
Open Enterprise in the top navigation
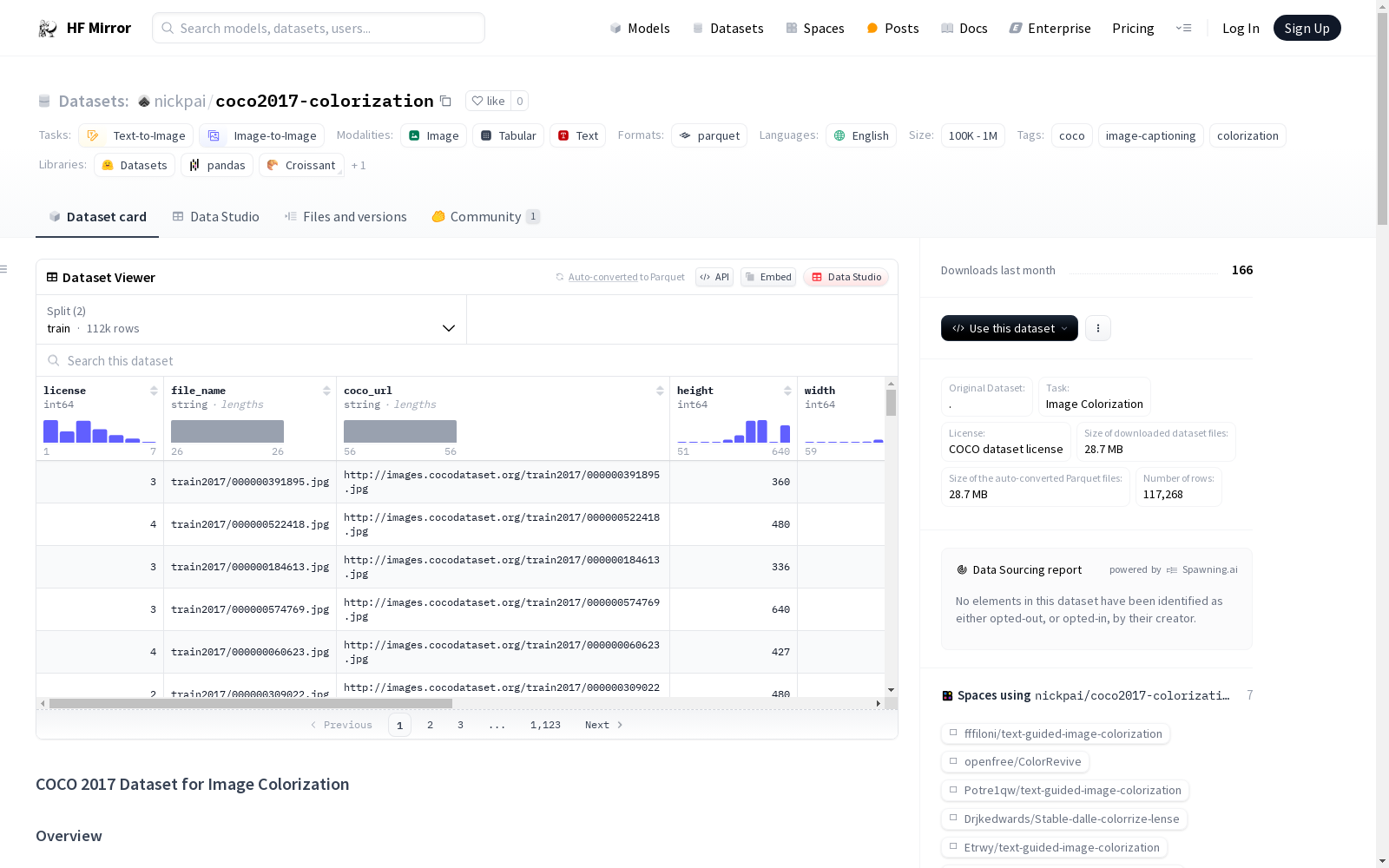[1050, 29]
